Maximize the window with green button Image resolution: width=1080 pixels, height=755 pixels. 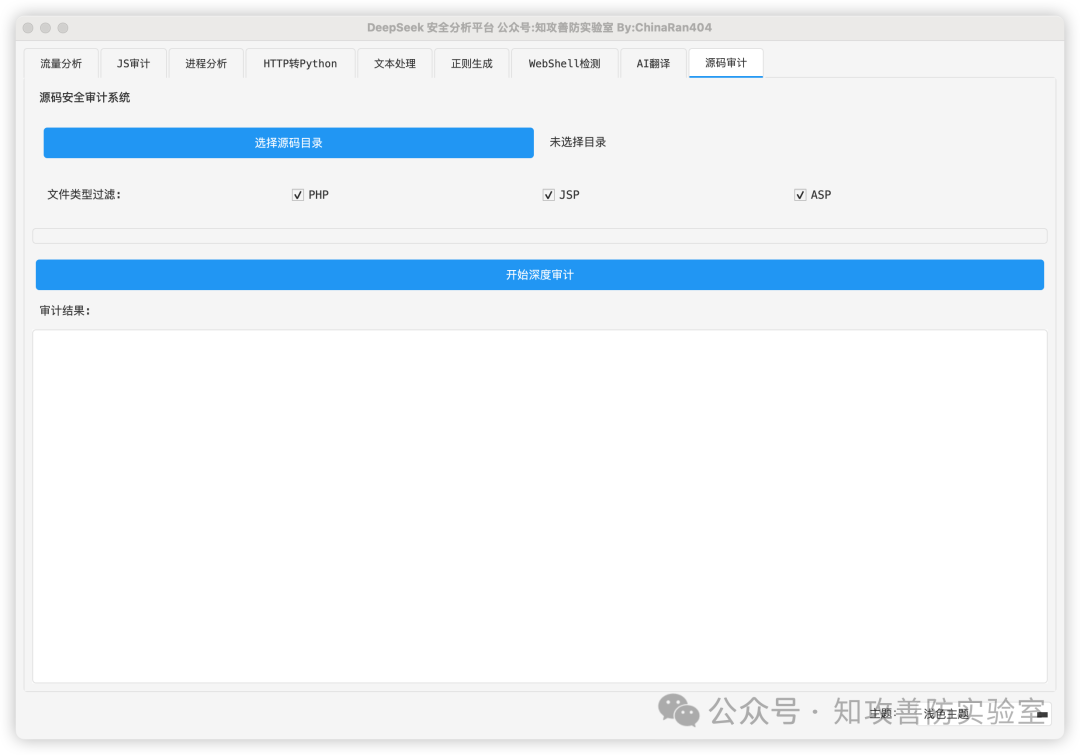pyautogui.click(x=63, y=28)
